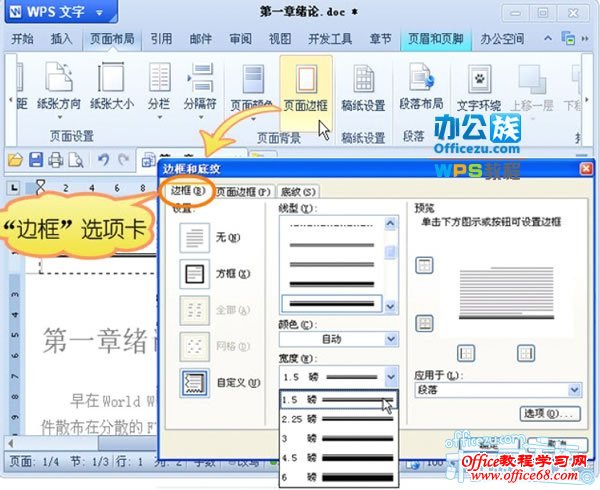Image resolution: width=600 pixels, height=490 pixels.
Task: Toggle the bottom border button in the preview
Action: click(424, 324)
